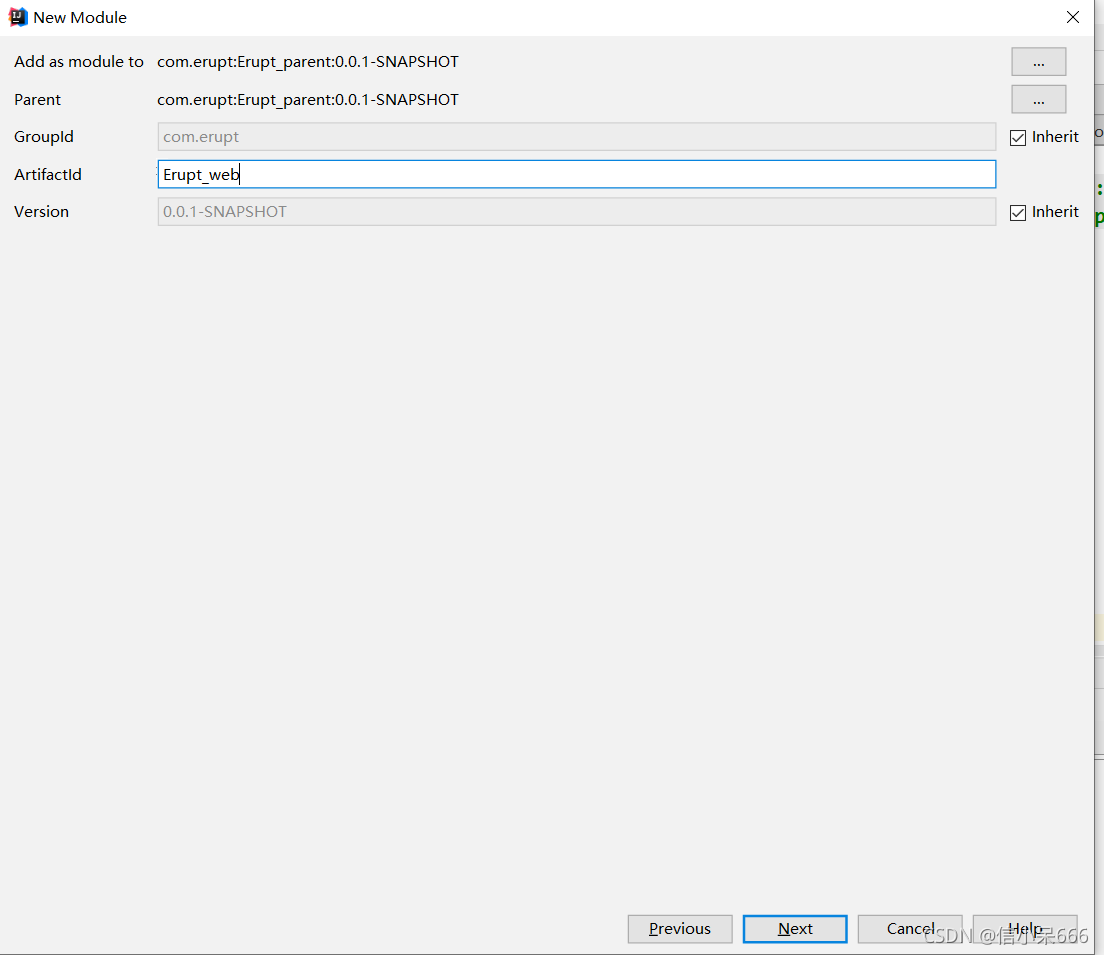The width and height of the screenshot is (1104, 955).
Task: Close the New Module dialog
Action: point(1072,17)
